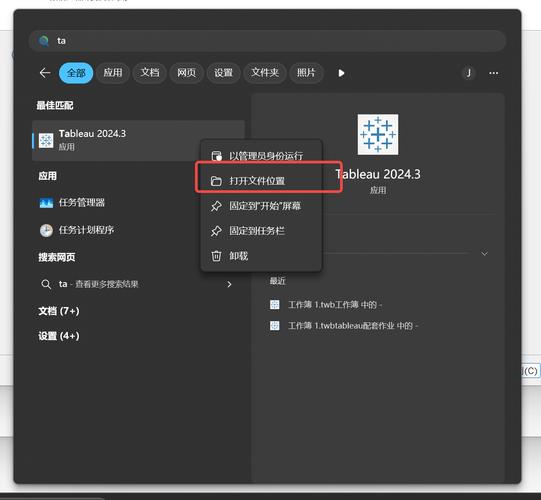Click the search box containing ta

pos(267,41)
